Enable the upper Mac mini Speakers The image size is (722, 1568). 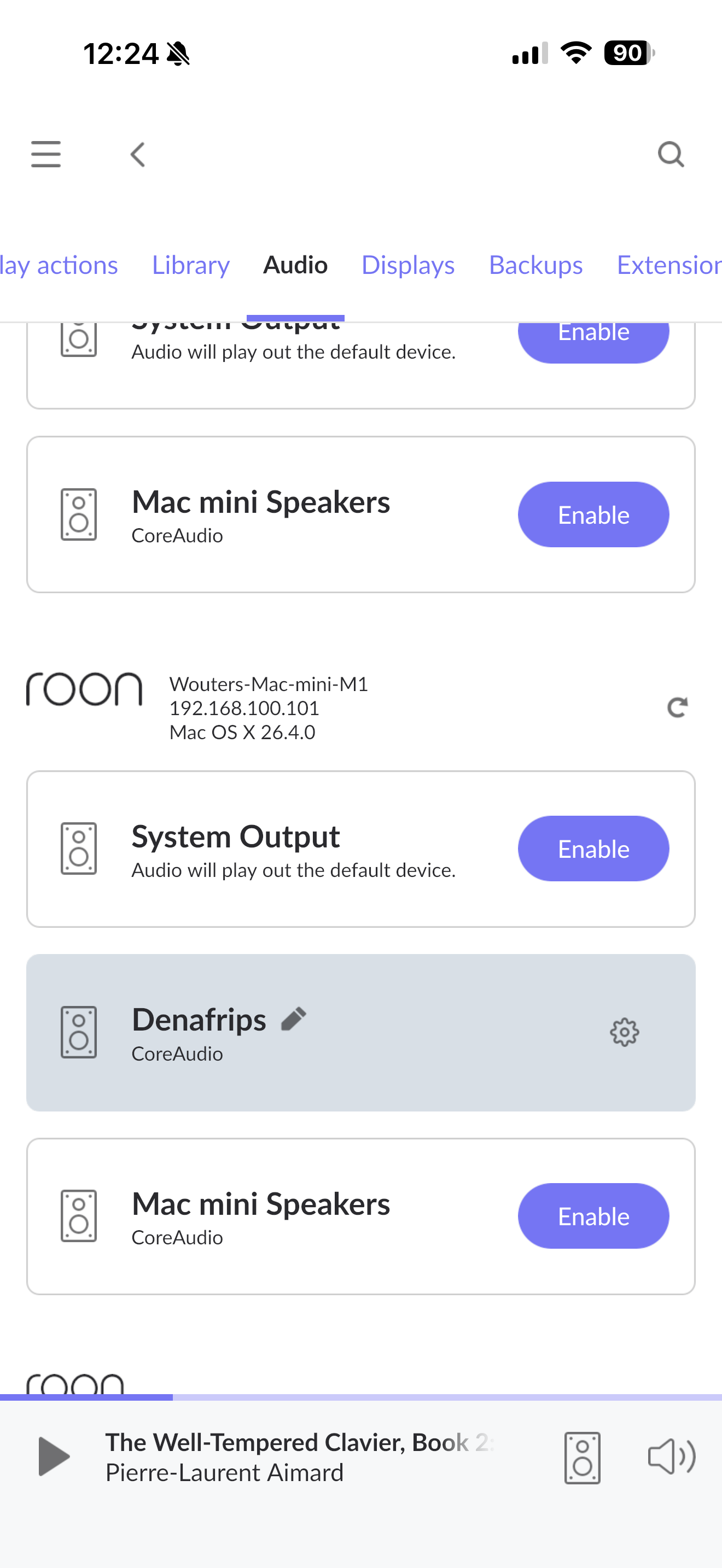(x=593, y=515)
